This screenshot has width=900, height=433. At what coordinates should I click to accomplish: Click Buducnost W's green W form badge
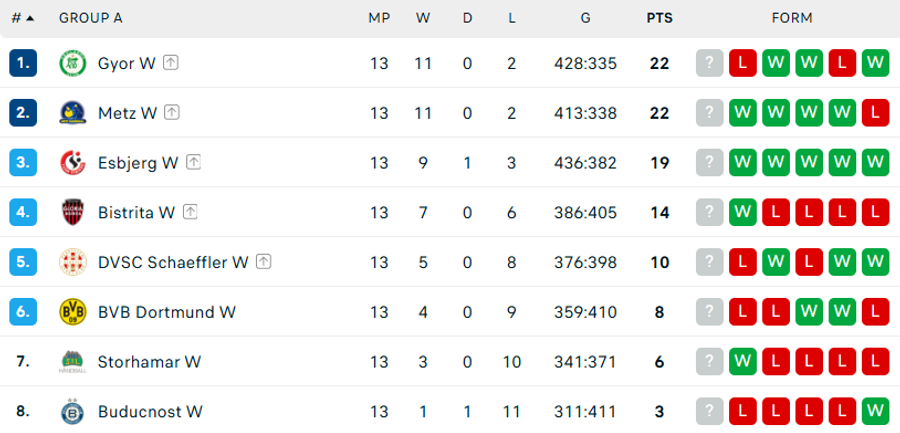coord(875,412)
